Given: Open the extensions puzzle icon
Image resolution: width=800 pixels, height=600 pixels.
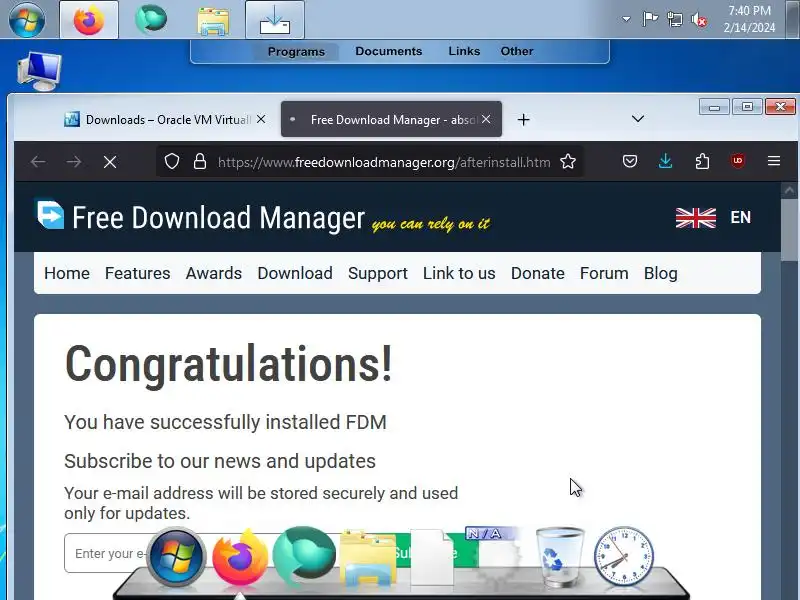Looking at the screenshot, I should [x=702, y=162].
